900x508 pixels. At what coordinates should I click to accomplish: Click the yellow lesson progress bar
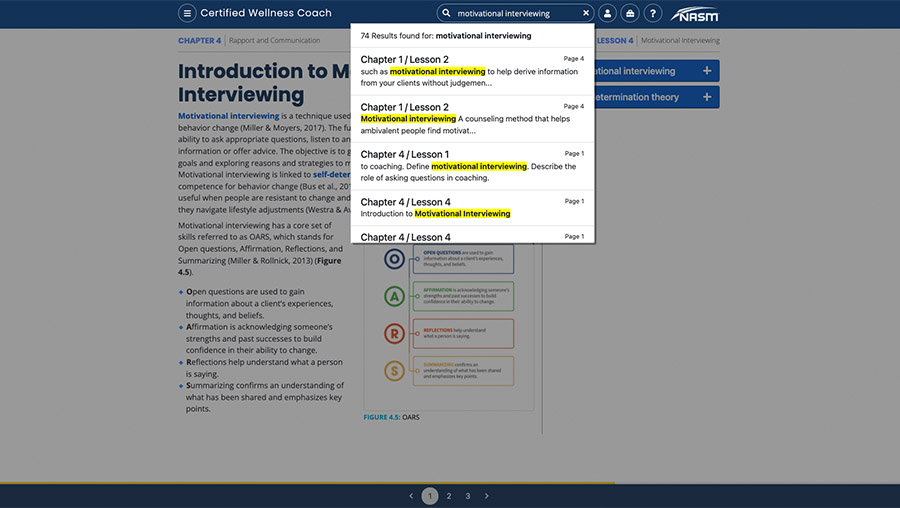(307, 483)
